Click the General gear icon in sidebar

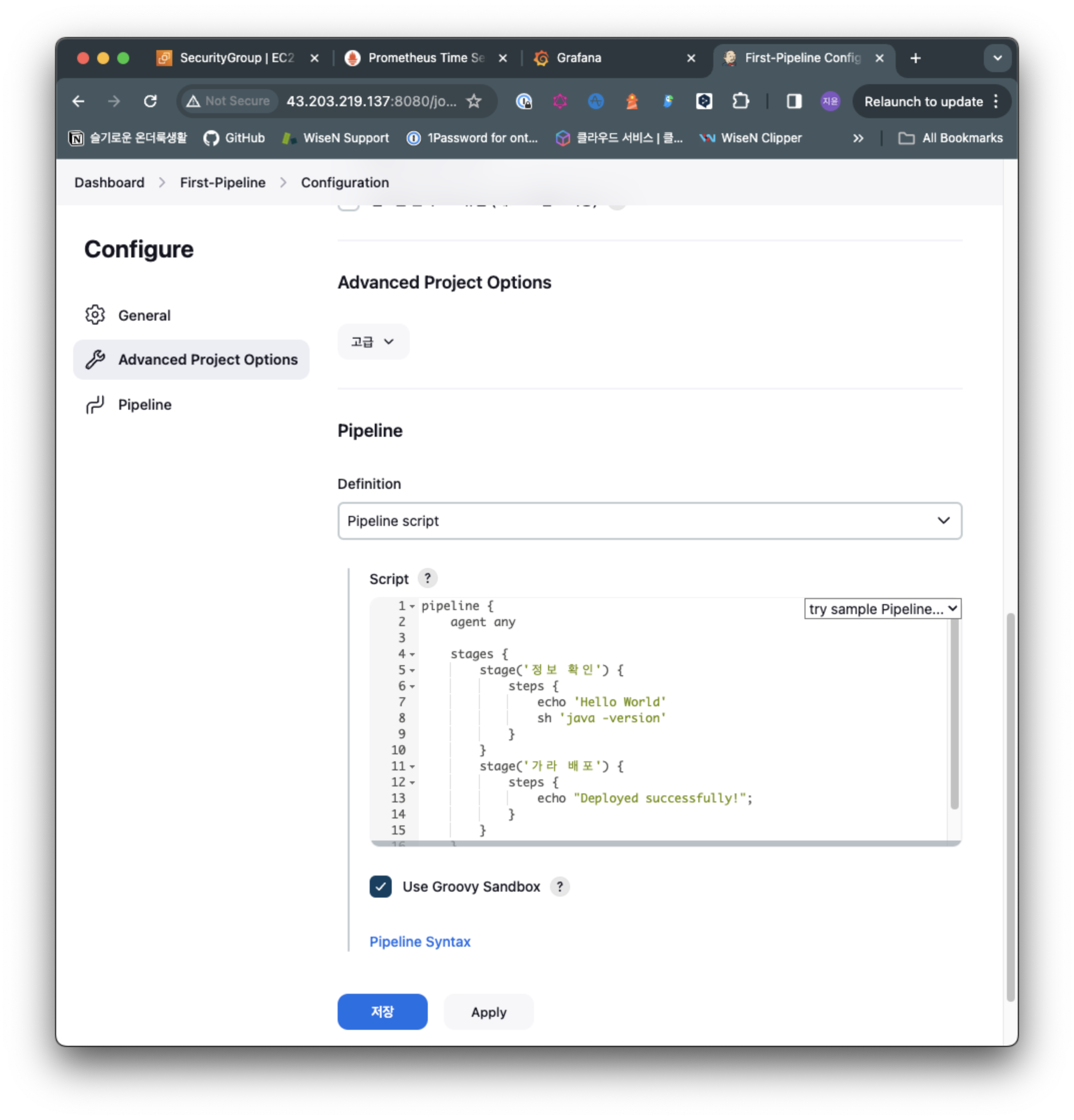(95, 315)
